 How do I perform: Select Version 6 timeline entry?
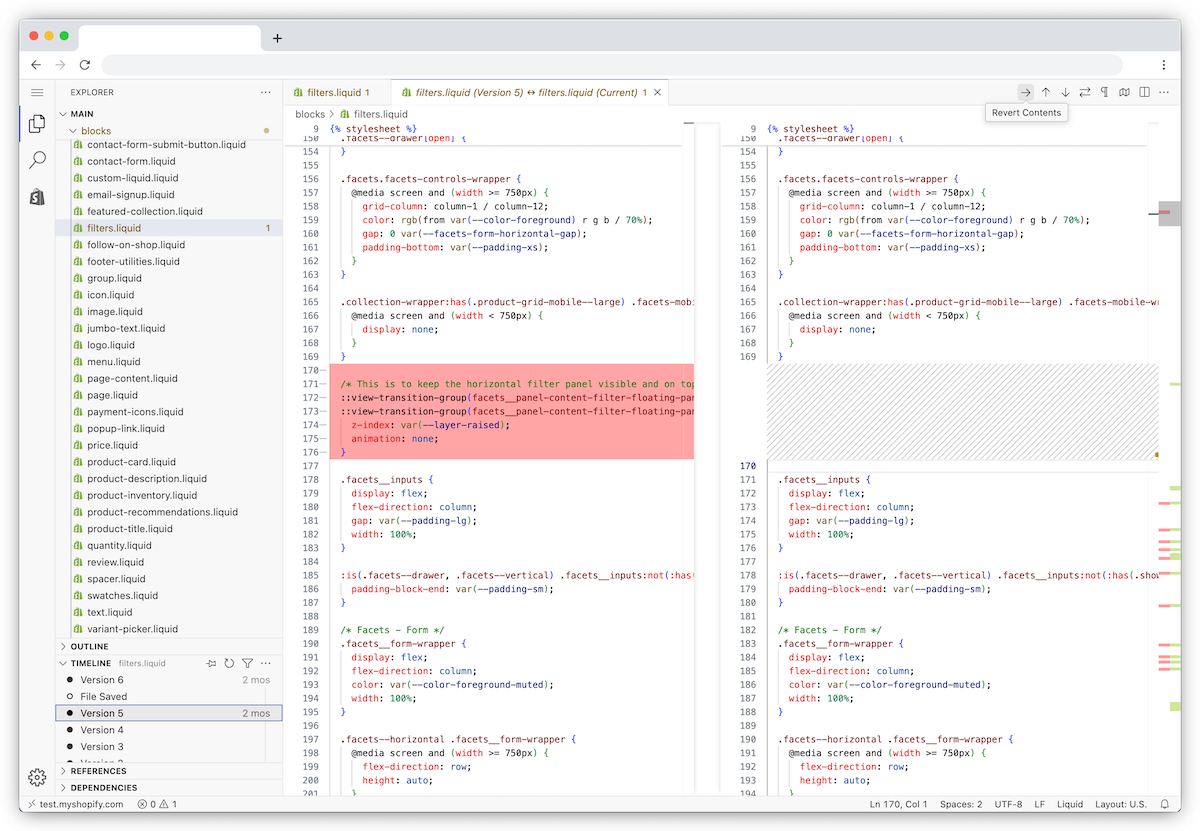point(168,680)
